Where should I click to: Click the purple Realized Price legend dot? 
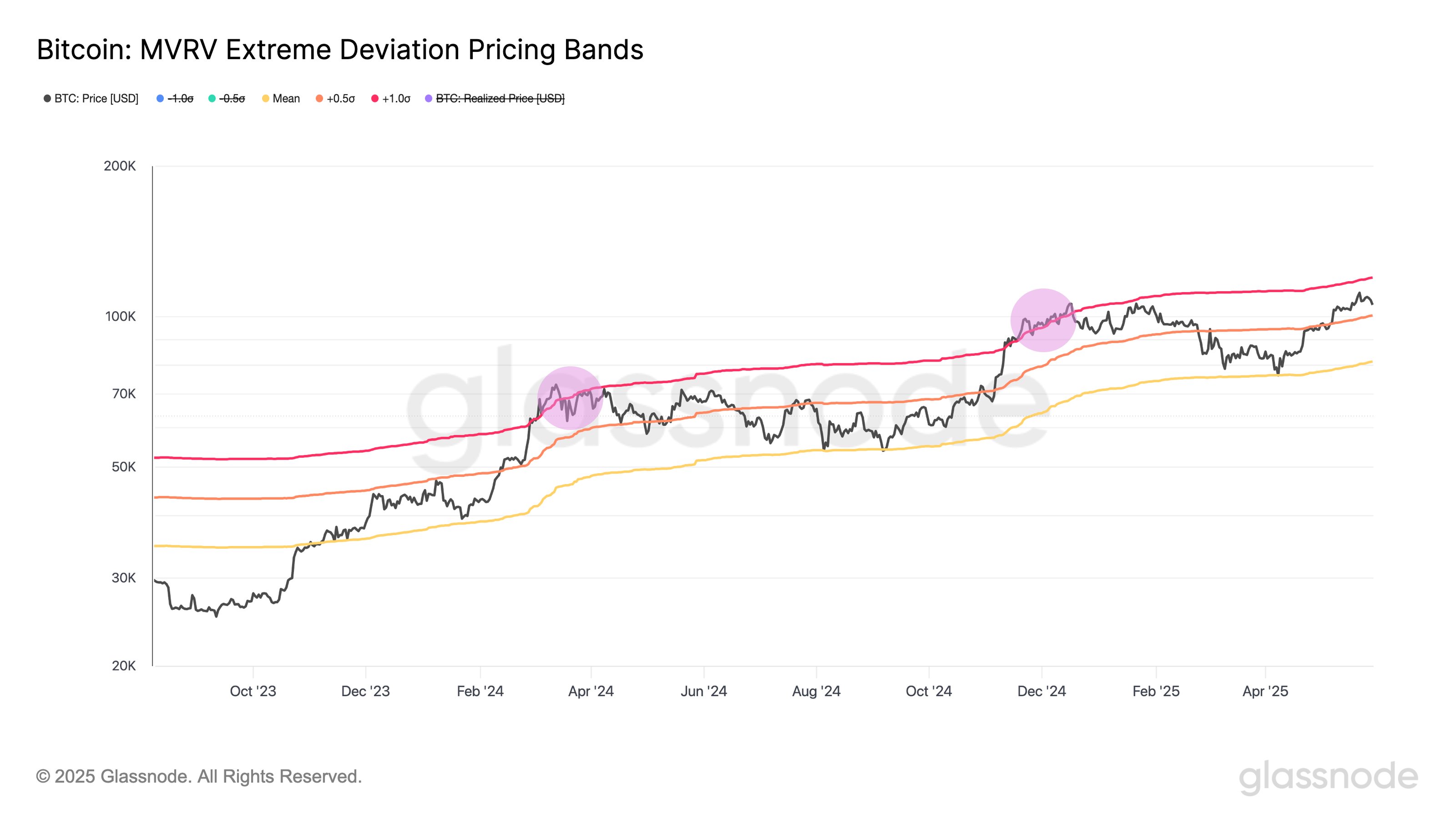click(x=429, y=98)
